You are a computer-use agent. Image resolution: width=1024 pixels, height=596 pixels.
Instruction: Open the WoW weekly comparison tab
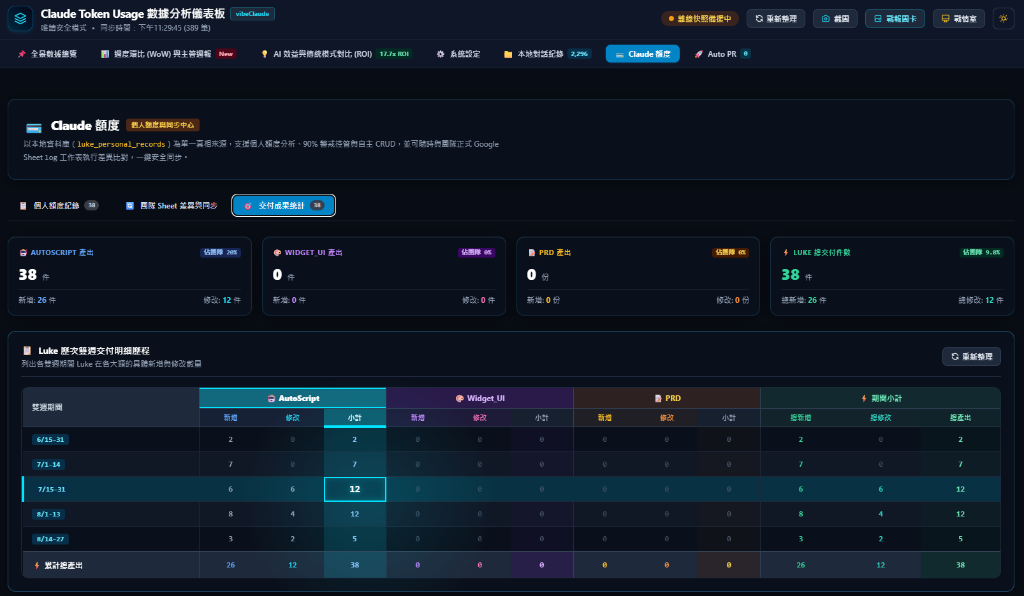click(x=168, y=54)
